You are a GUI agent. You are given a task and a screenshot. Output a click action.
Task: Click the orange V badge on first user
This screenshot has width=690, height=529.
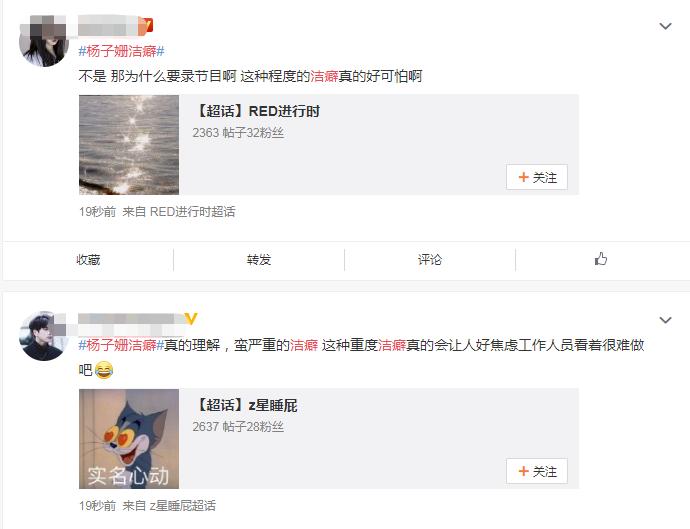(146, 26)
